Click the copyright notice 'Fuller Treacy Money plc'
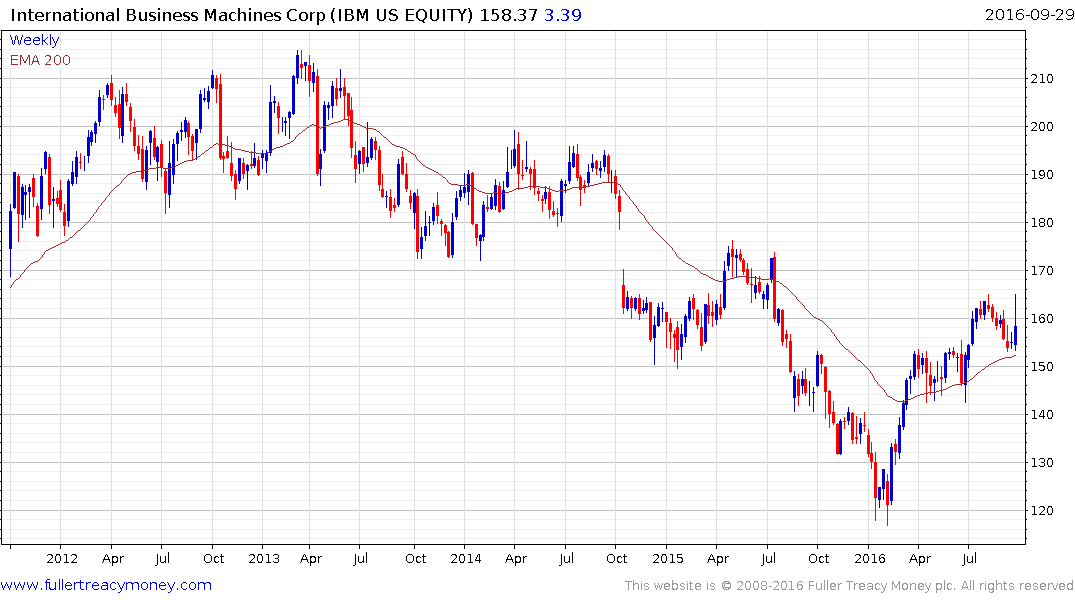The width and height of the screenshot is (1075, 600). point(881,586)
